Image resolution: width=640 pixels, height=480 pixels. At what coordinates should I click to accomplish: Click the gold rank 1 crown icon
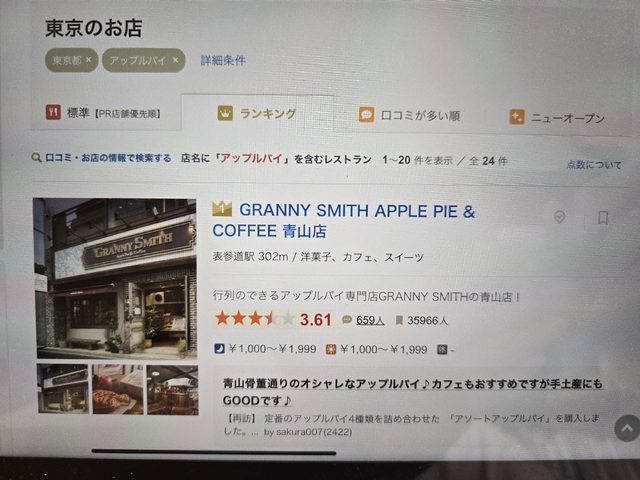(x=222, y=209)
